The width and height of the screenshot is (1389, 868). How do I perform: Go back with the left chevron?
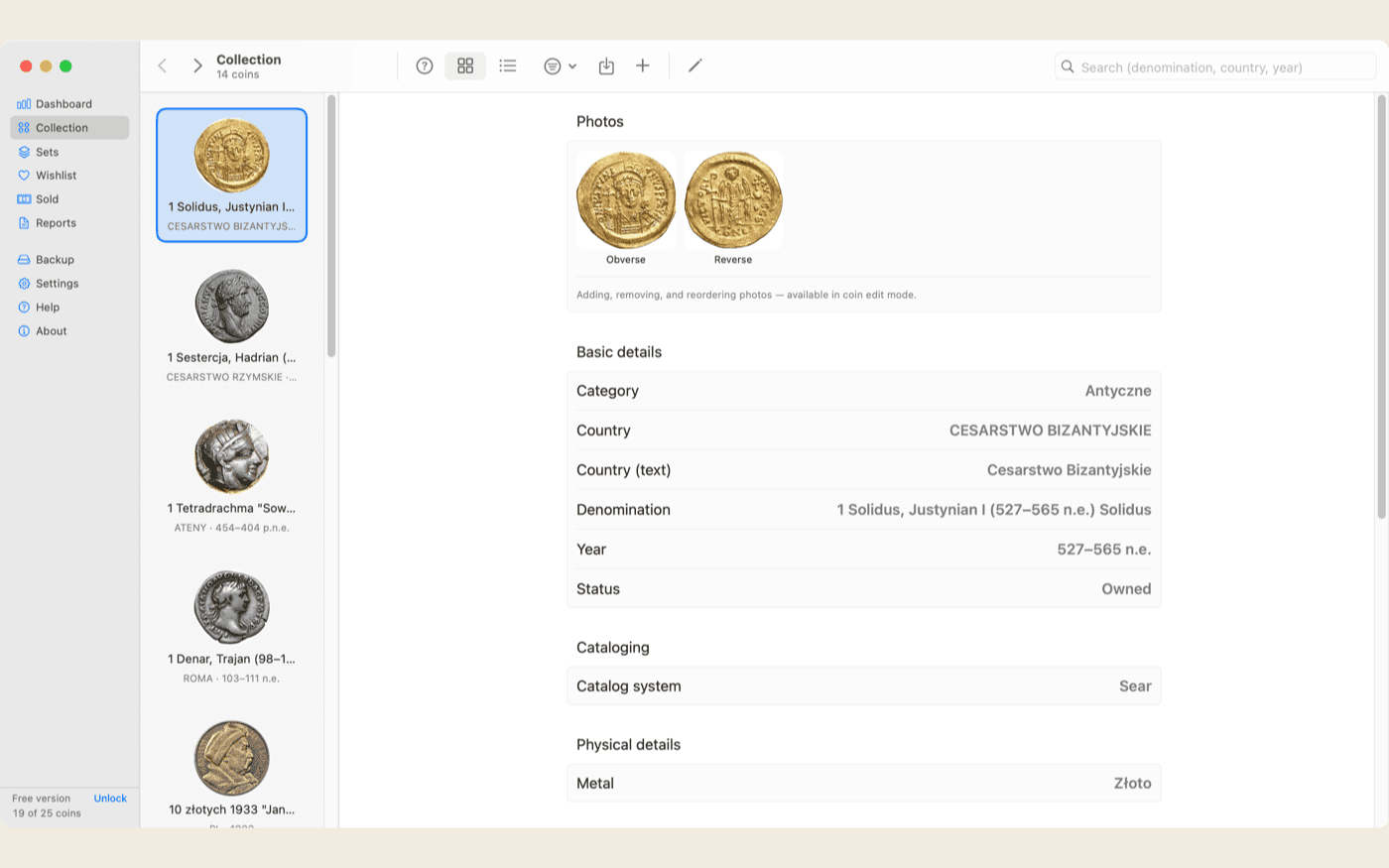click(163, 65)
